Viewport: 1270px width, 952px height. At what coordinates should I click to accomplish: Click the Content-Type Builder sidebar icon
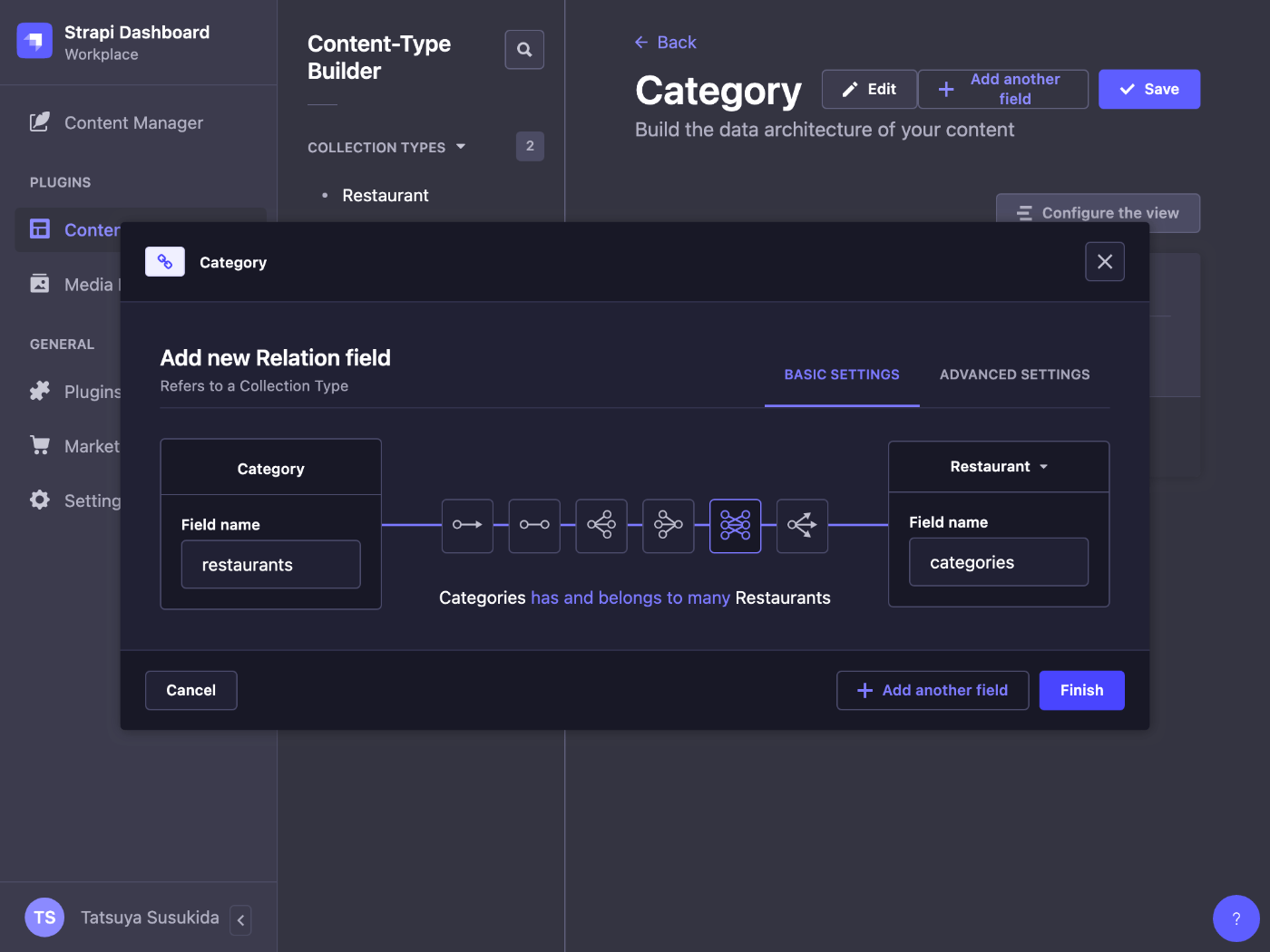[x=40, y=229]
